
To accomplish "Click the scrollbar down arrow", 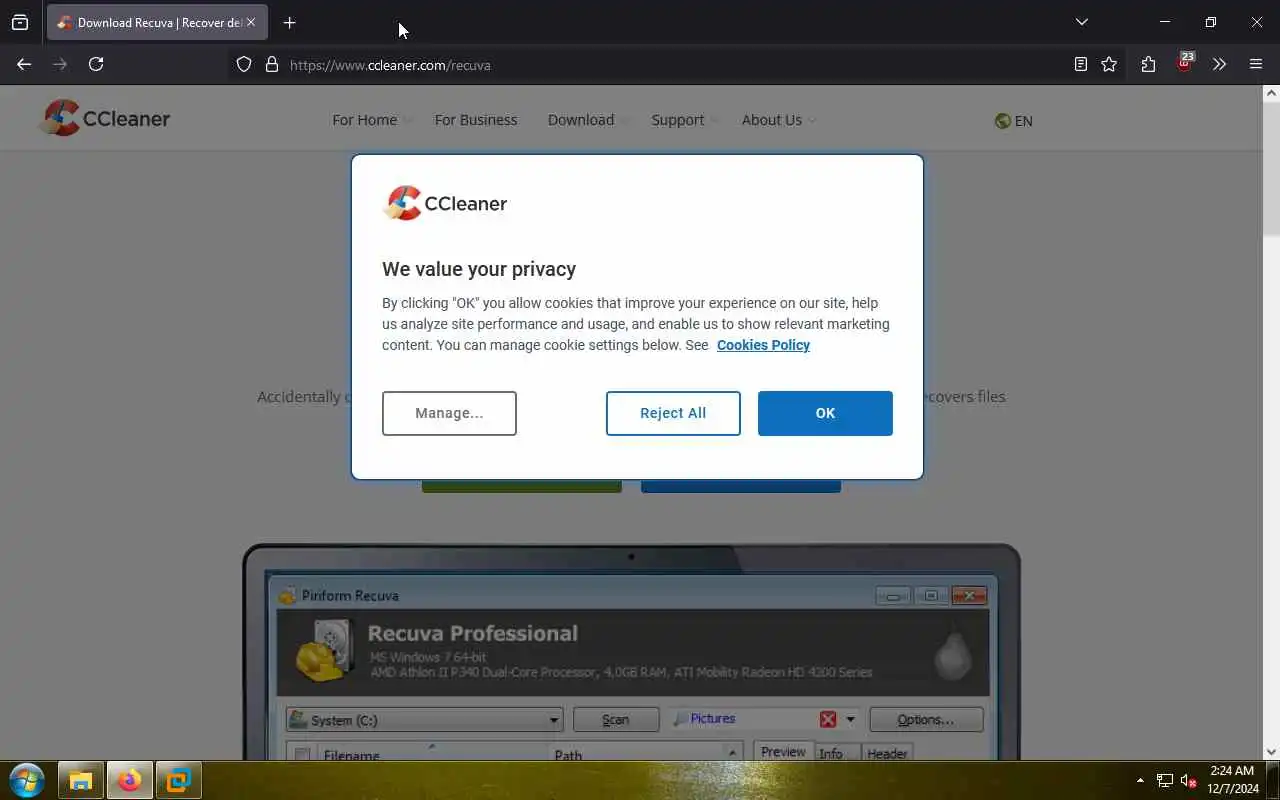I will point(1271,752).
